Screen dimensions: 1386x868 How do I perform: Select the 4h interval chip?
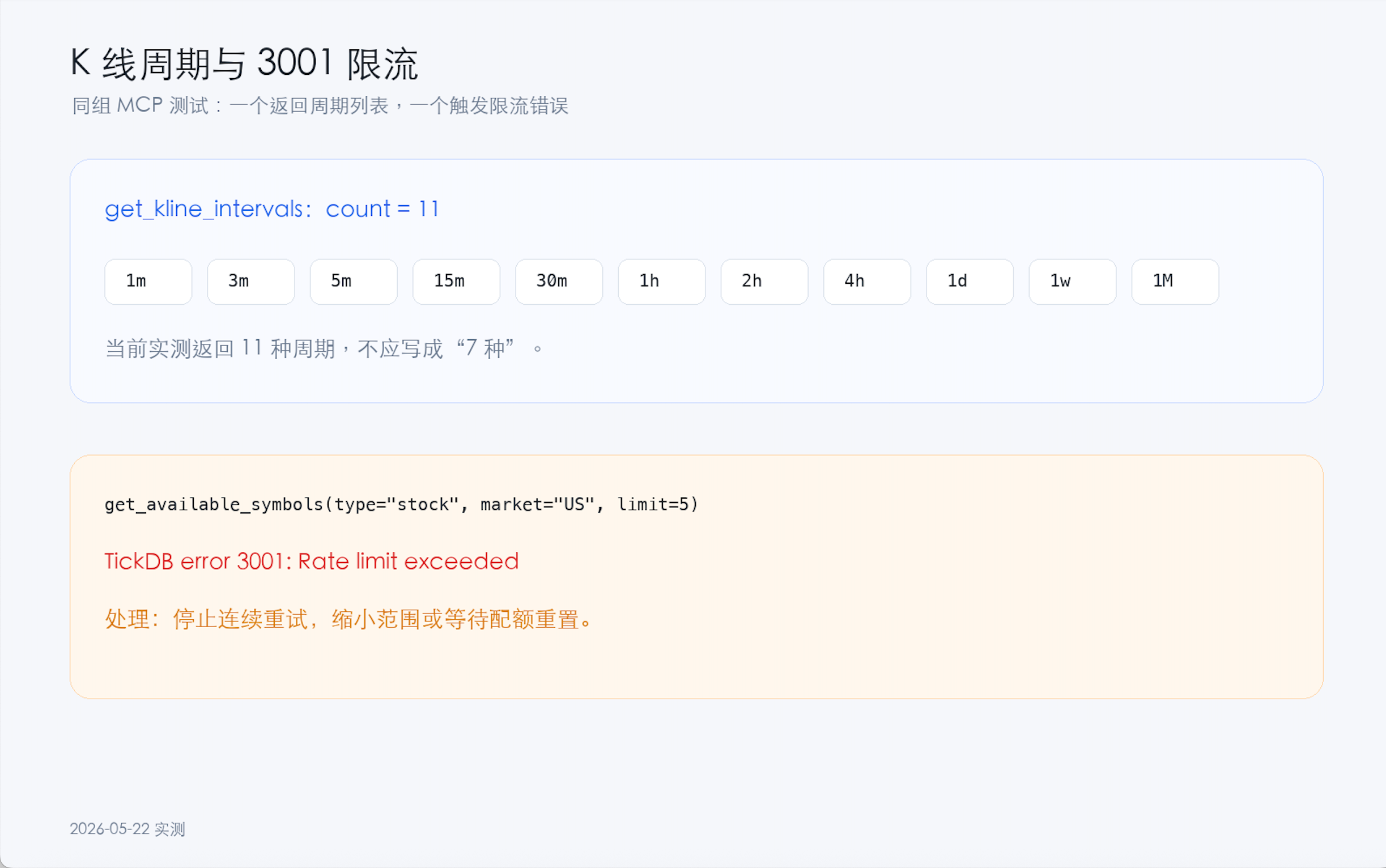(868, 281)
